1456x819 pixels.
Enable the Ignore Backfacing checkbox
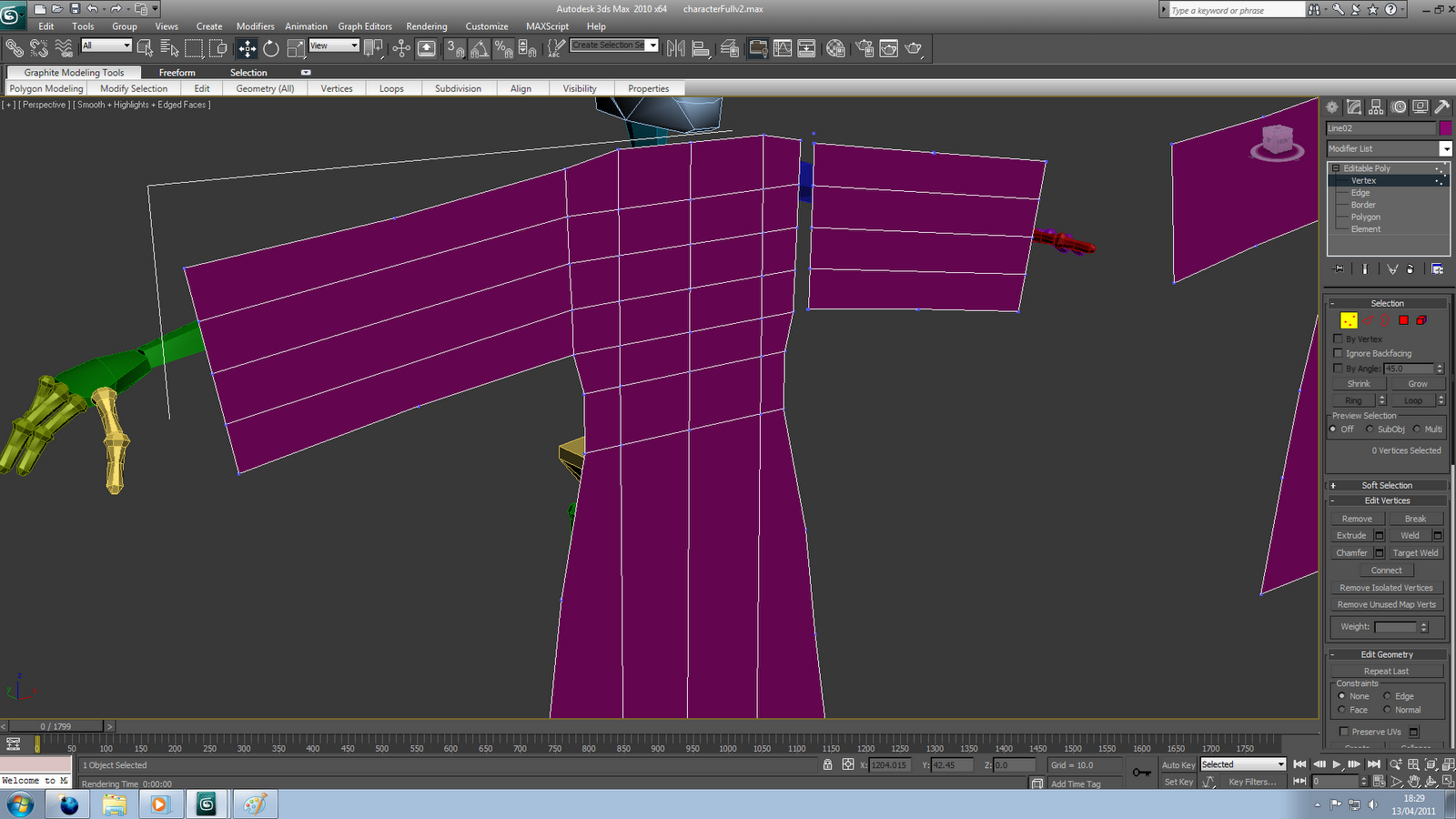pyautogui.click(x=1338, y=353)
